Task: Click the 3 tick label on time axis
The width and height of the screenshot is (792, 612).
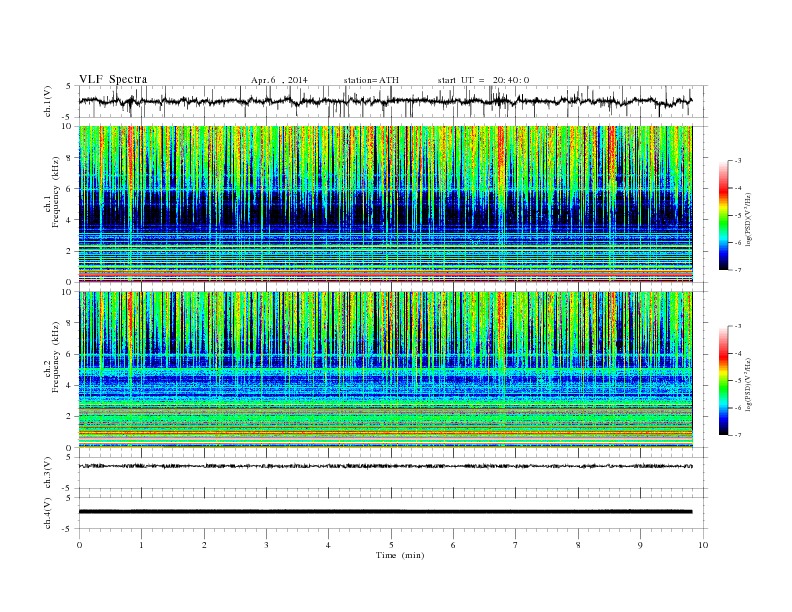Action: [266, 545]
